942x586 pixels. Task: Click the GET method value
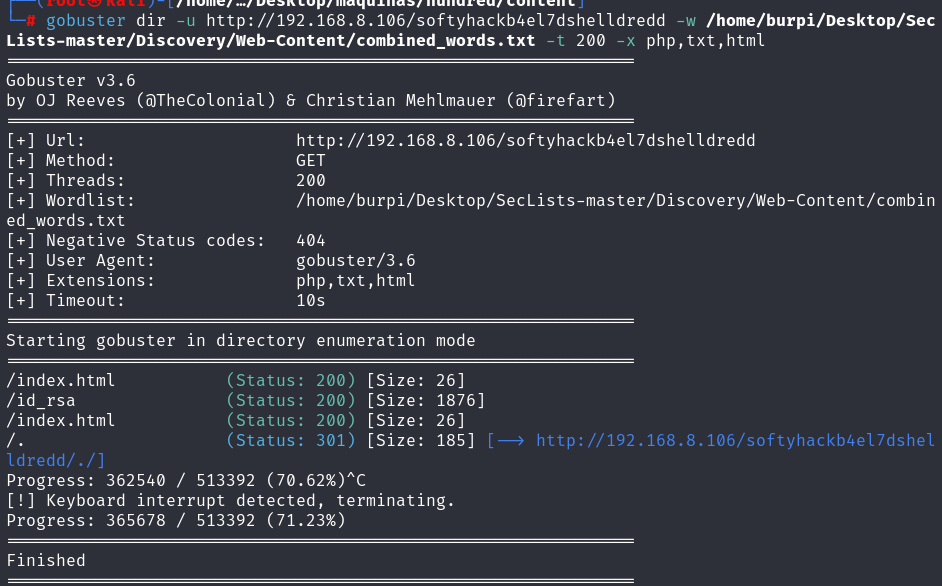(x=311, y=161)
